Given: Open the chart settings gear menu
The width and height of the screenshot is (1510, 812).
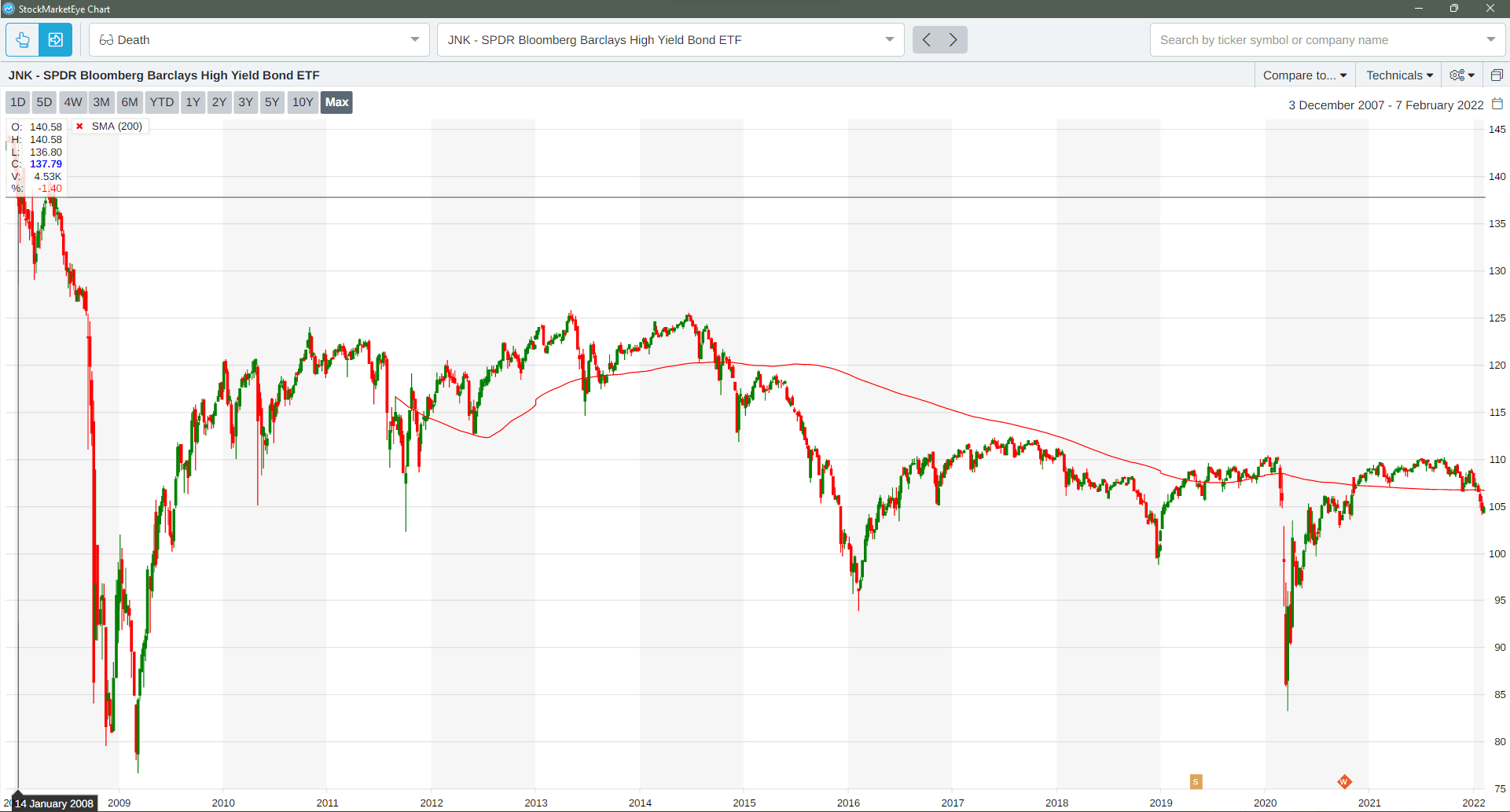Looking at the screenshot, I should (1461, 75).
